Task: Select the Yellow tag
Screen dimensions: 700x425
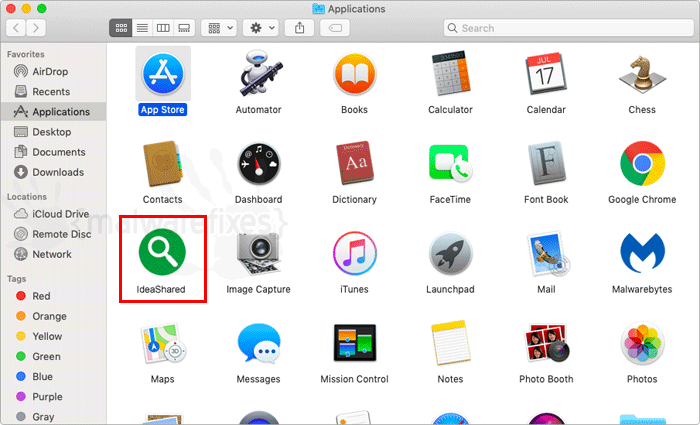Action: pyautogui.click(x=54, y=336)
